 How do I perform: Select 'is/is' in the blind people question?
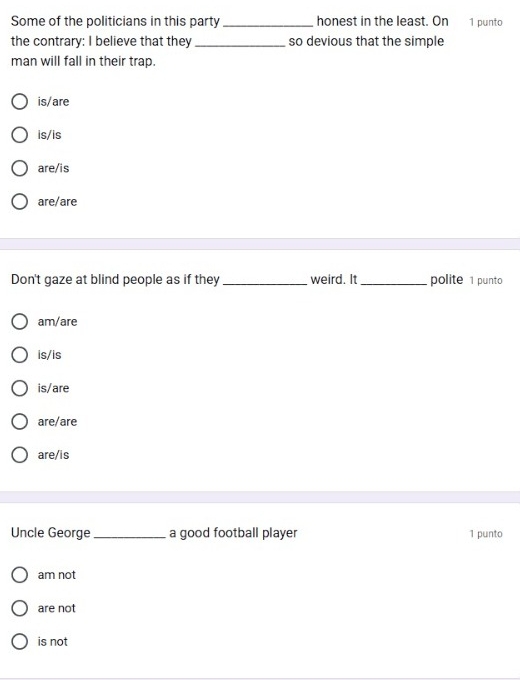click(20, 355)
